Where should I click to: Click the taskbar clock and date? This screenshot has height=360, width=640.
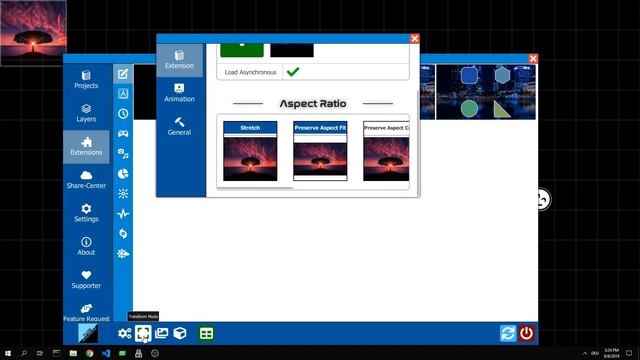(611, 353)
